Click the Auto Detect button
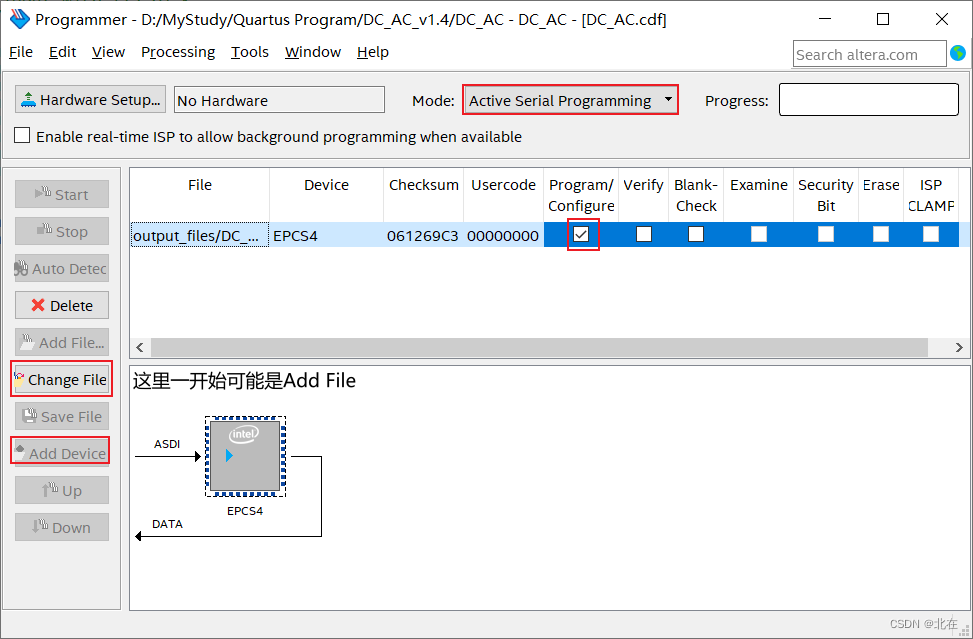973x639 pixels. (x=62, y=268)
